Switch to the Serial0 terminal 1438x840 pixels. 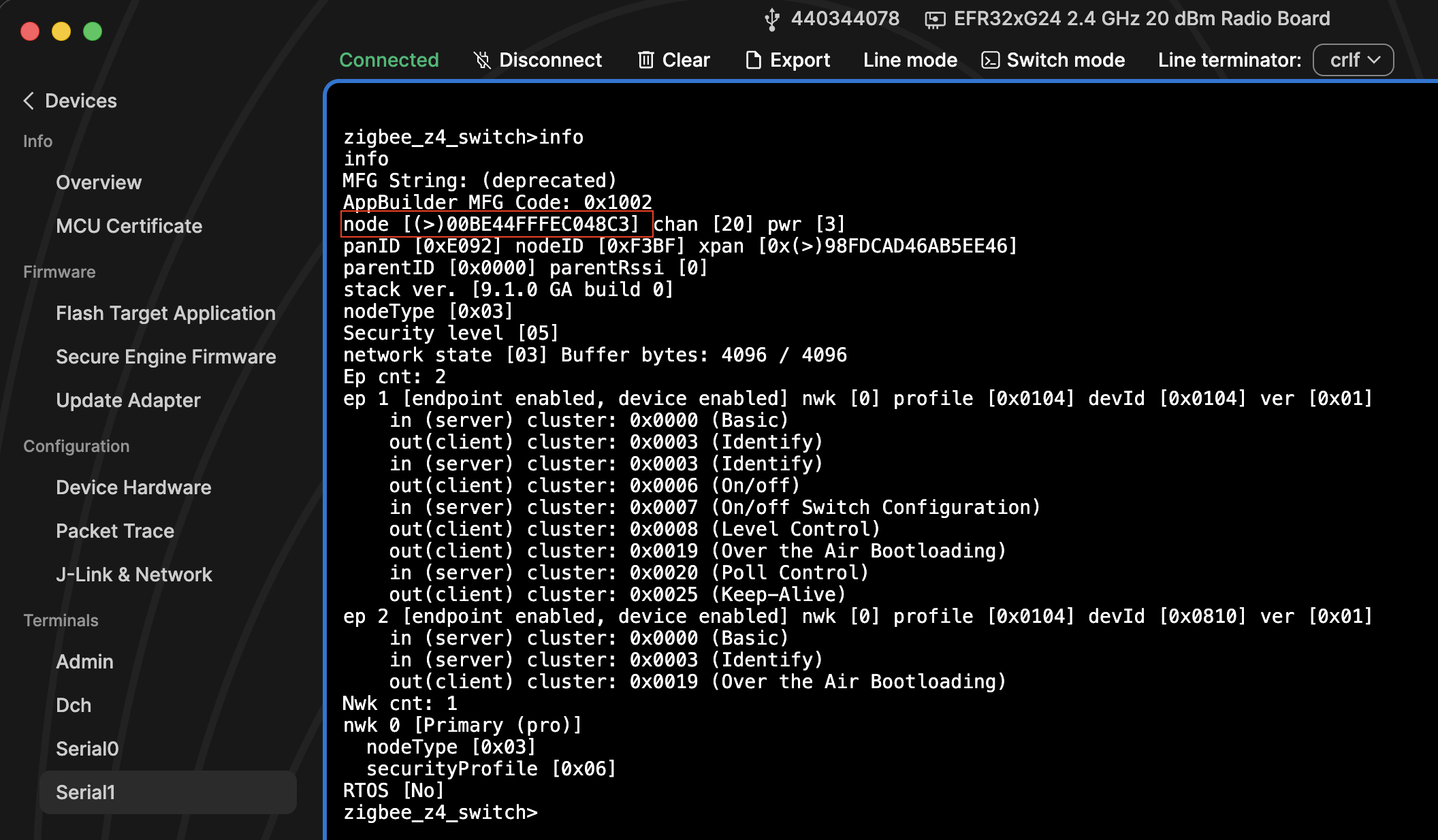click(87, 749)
